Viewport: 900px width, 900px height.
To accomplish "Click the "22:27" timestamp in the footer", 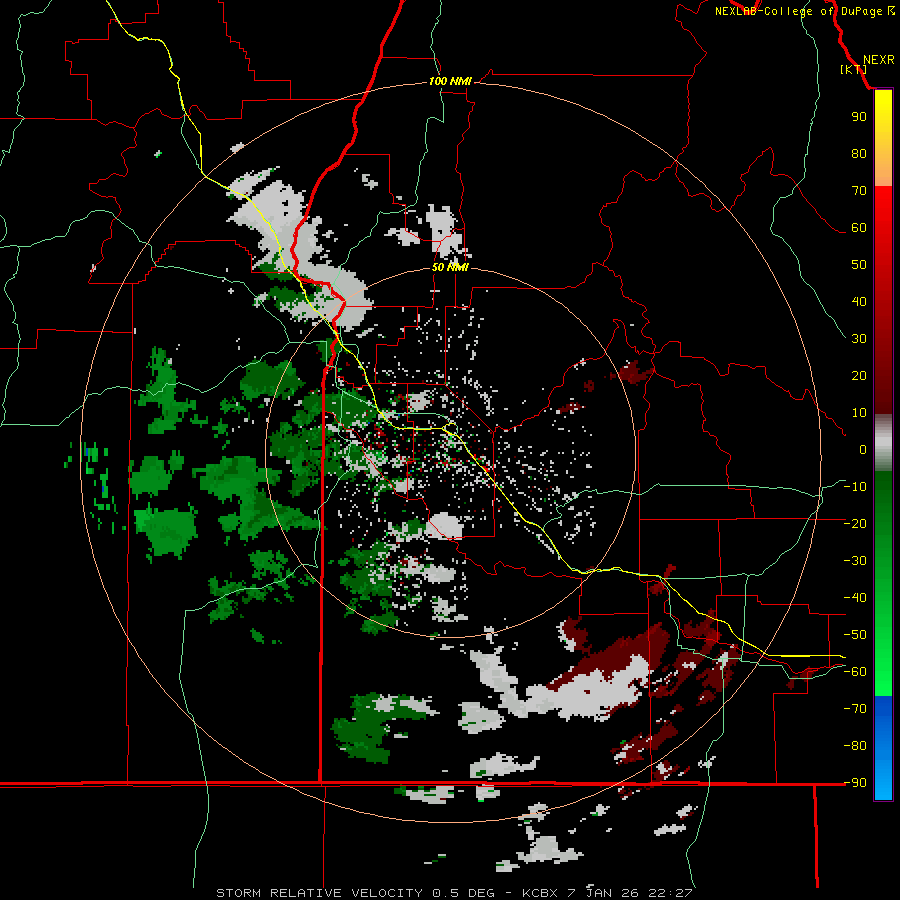I will (670, 893).
